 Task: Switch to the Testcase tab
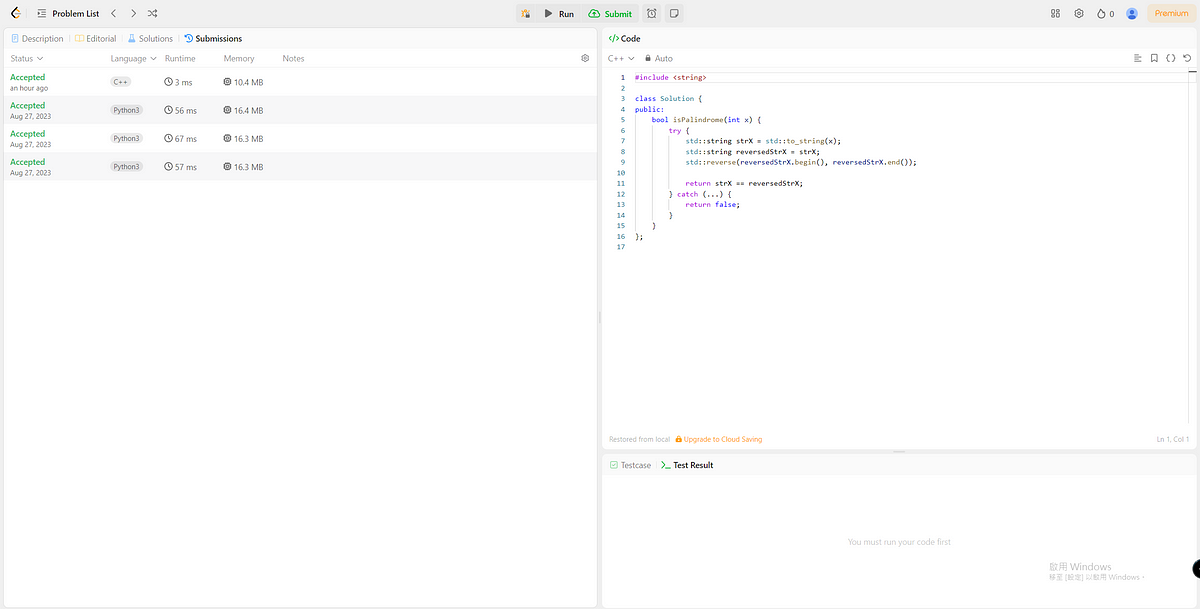(x=630, y=465)
